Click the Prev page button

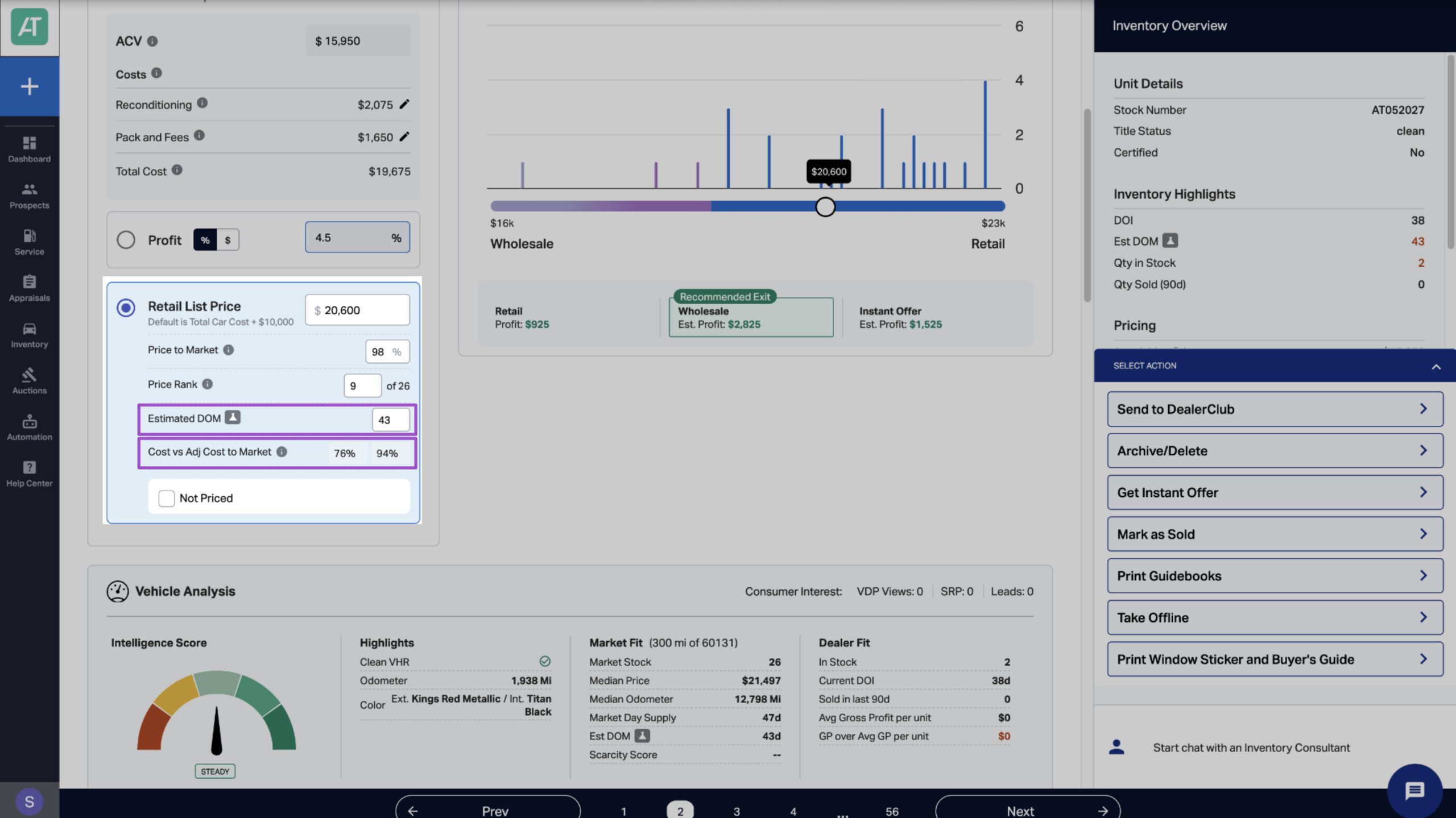tap(488, 808)
